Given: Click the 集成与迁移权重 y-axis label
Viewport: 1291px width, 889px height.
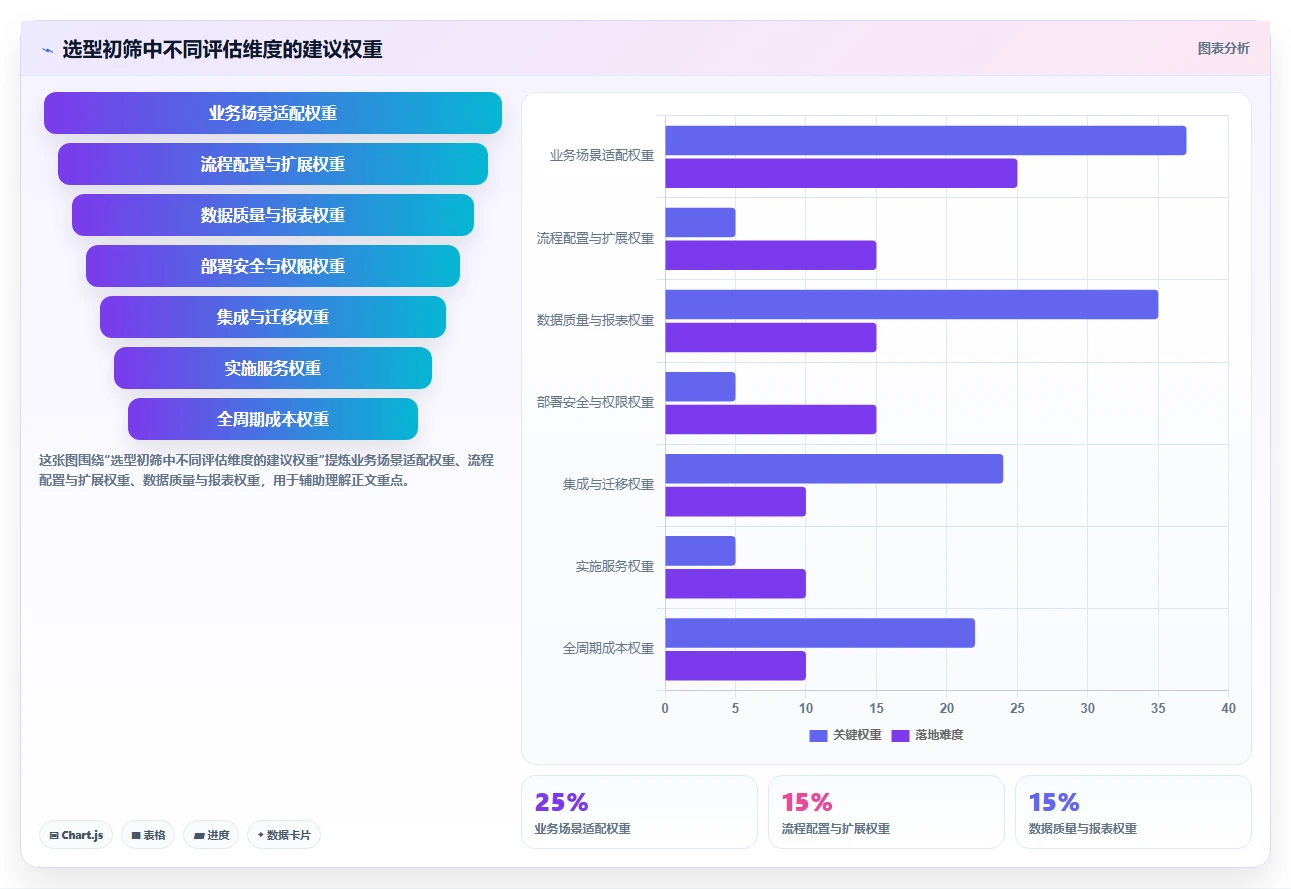Looking at the screenshot, I should pyautogui.click(x=609, y=484).
